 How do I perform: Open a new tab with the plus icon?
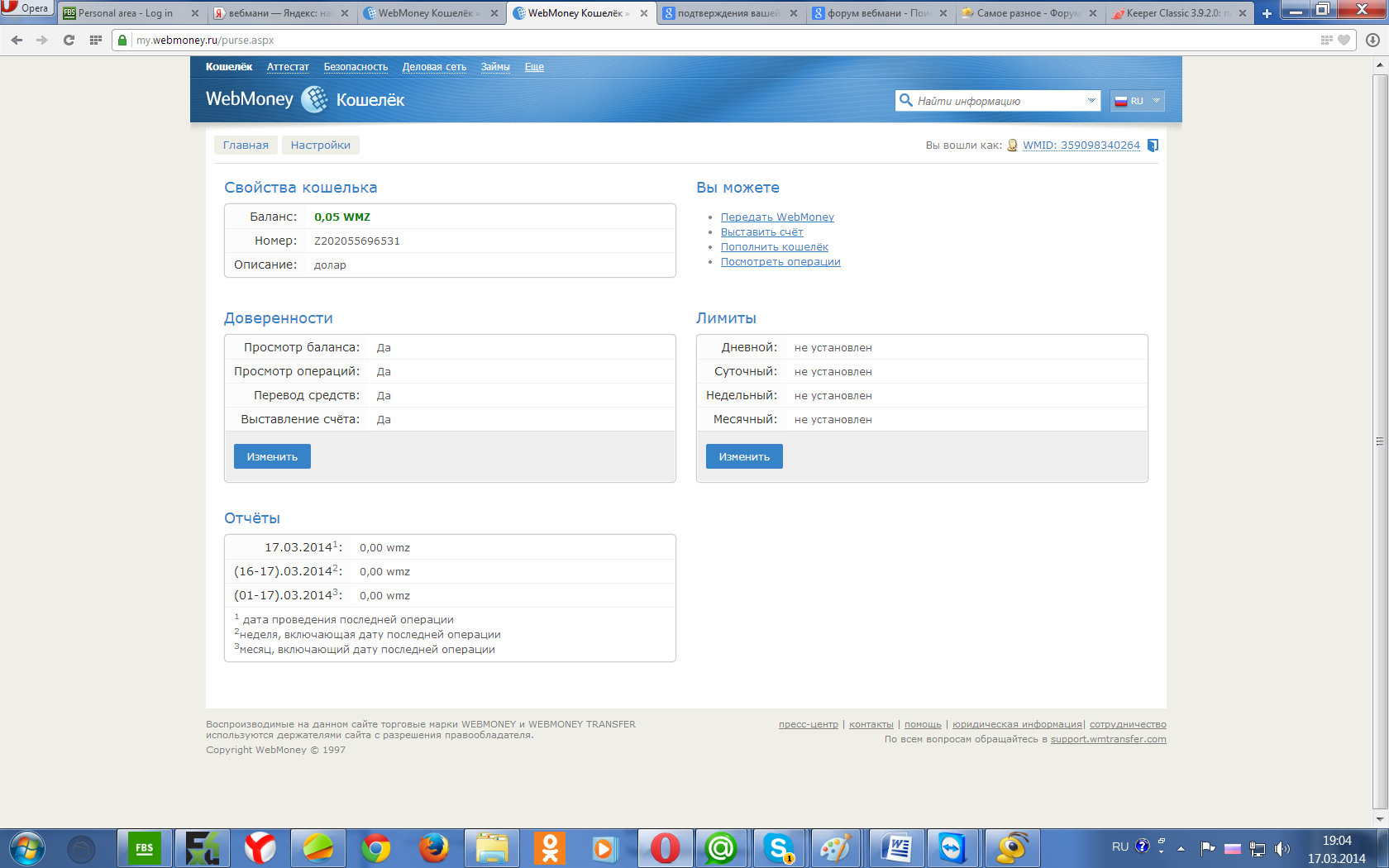click(1267, 13)
